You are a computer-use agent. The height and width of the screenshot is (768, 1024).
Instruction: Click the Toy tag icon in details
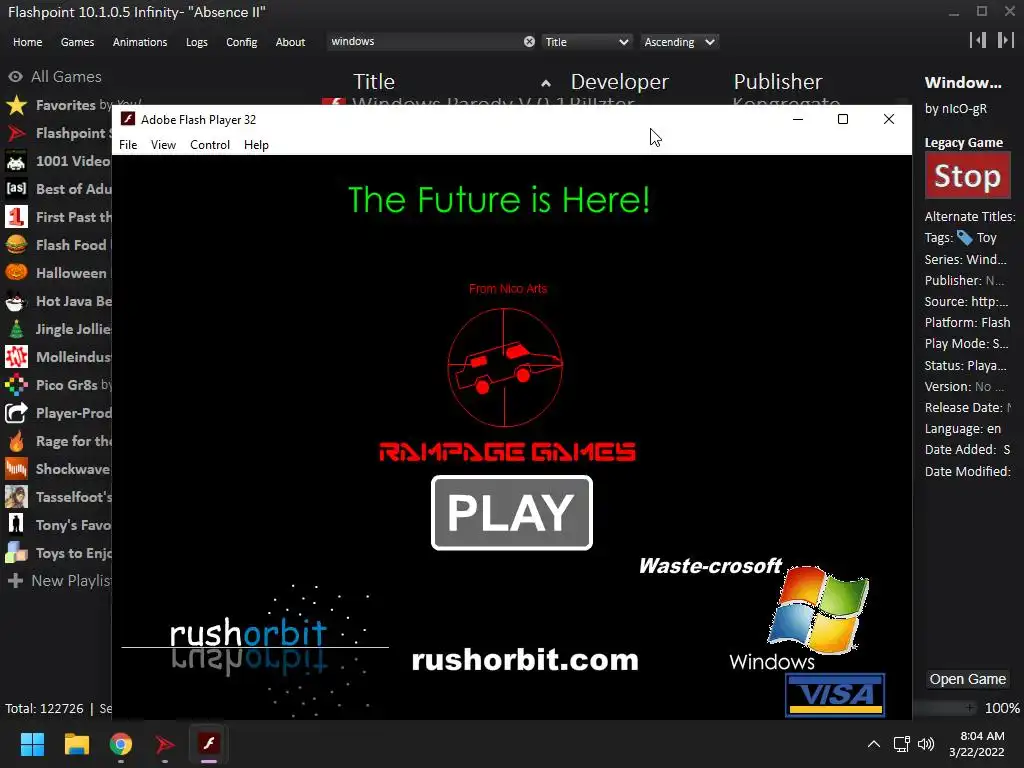tap(965, 238)
